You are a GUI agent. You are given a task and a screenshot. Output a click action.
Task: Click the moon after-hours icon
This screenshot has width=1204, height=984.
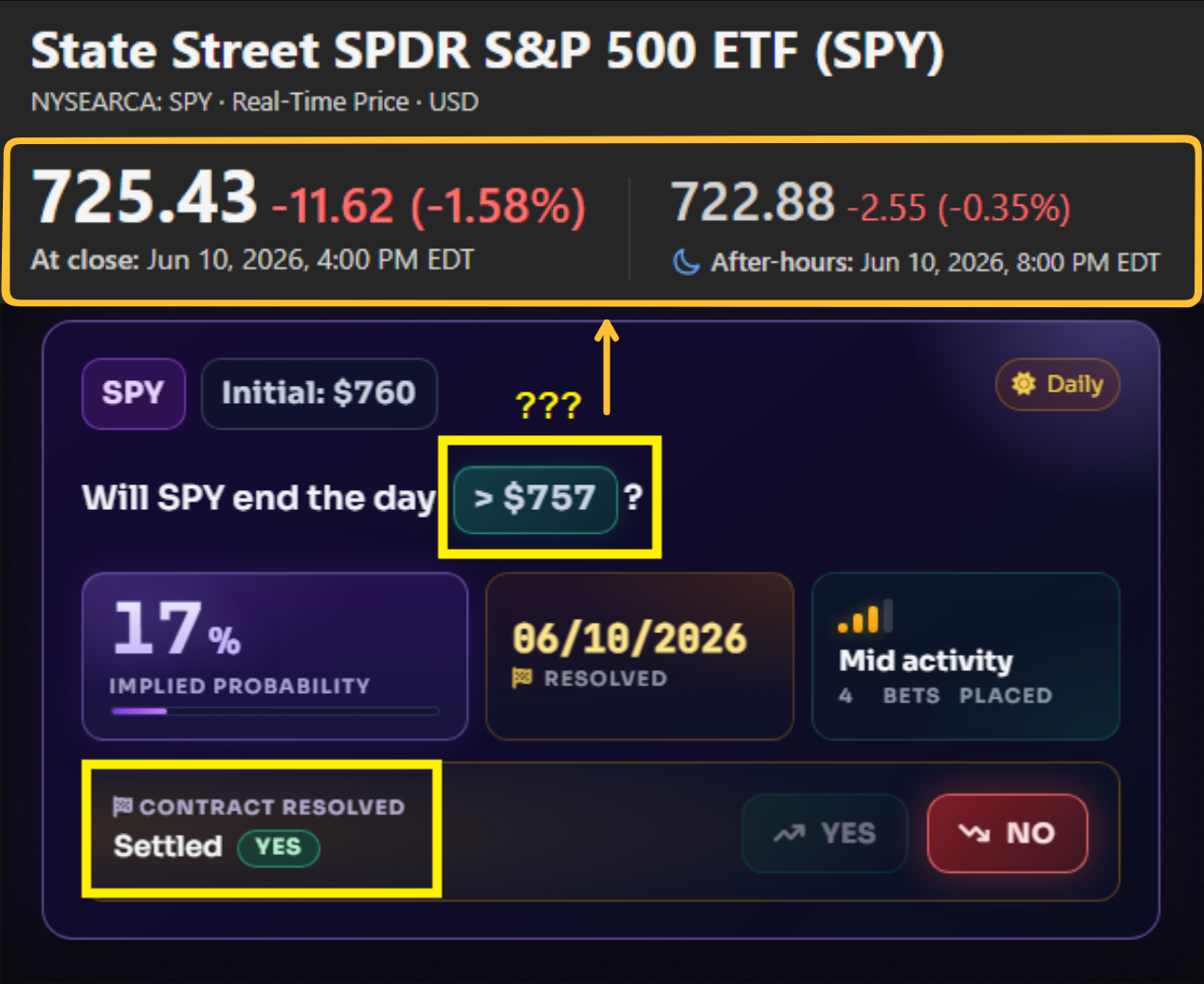coord(686,262)
